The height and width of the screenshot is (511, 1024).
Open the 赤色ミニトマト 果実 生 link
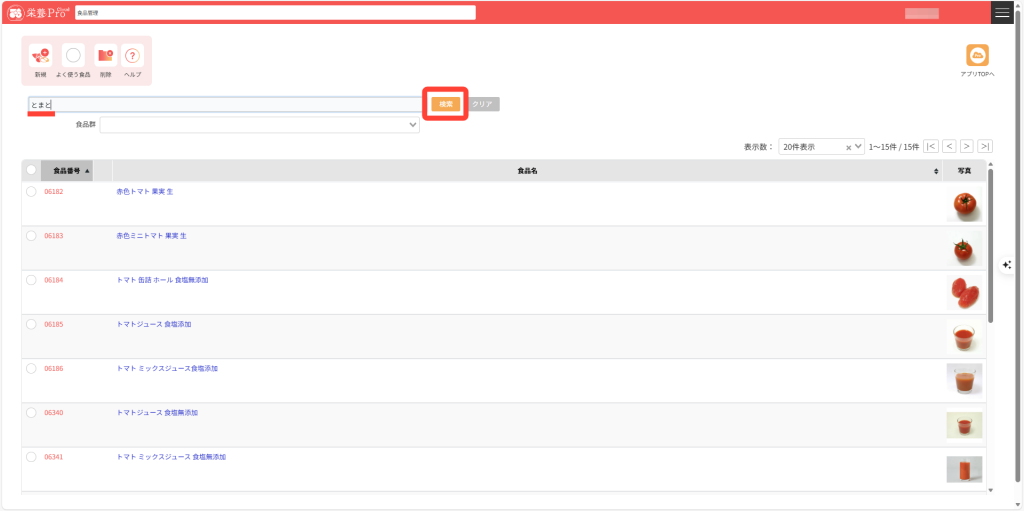151,236
